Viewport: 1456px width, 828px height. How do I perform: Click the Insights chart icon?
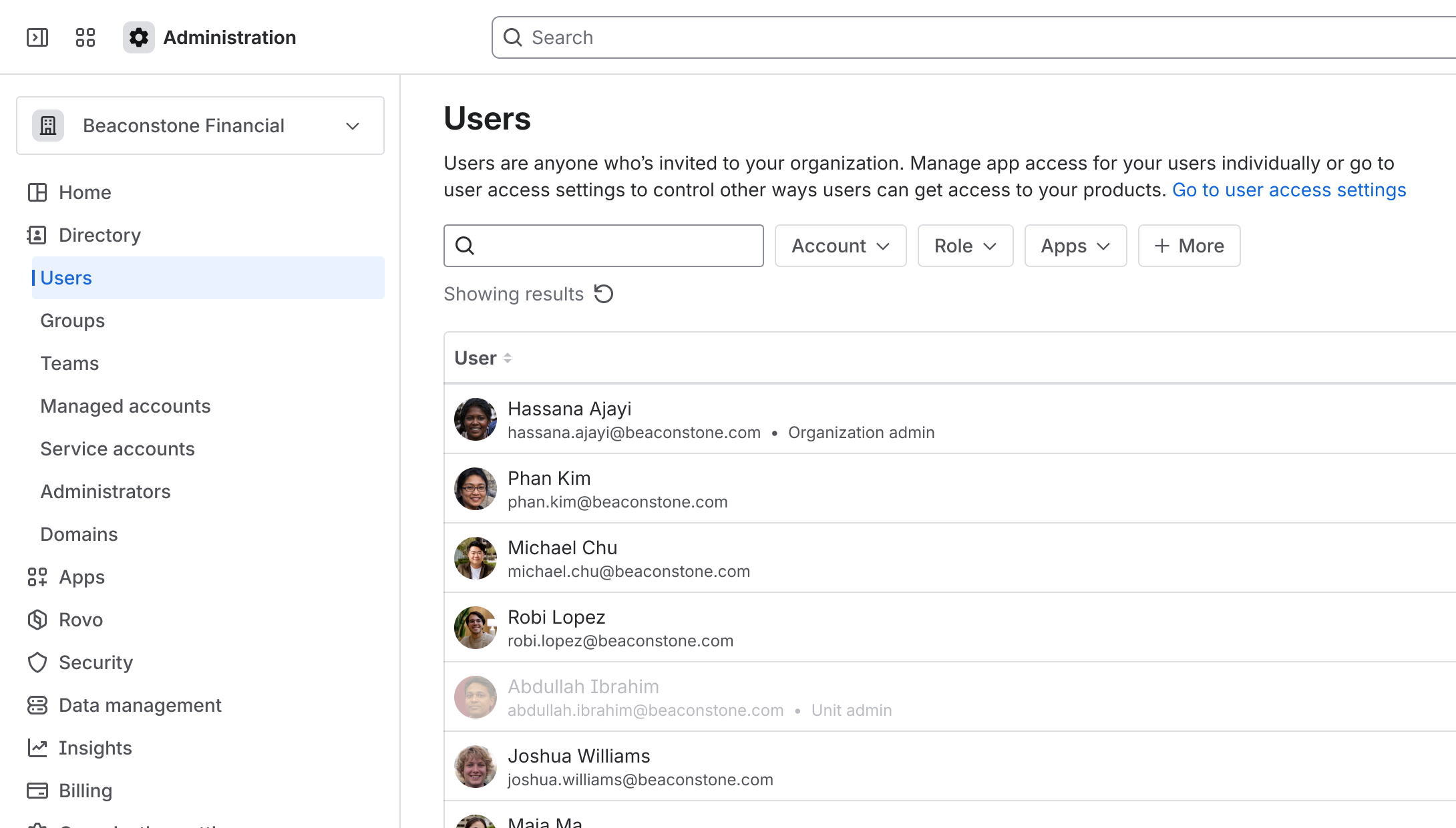point(37,748)
